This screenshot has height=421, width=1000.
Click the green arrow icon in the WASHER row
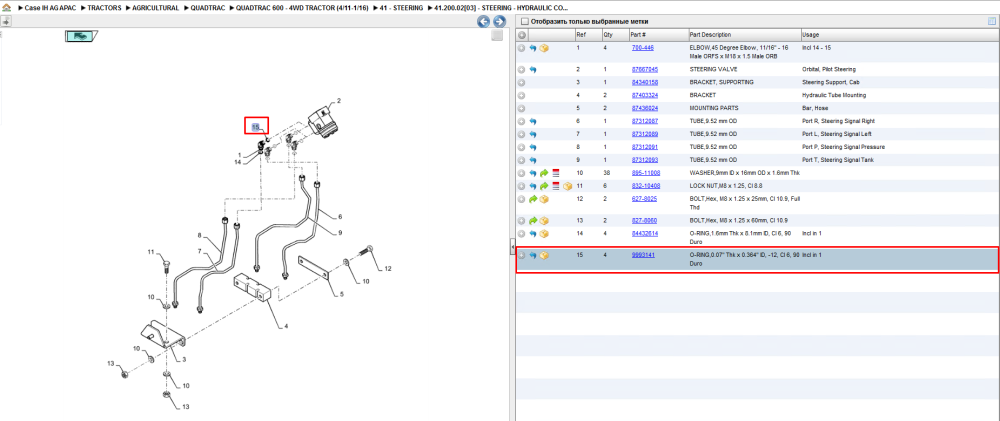[544, 173]
